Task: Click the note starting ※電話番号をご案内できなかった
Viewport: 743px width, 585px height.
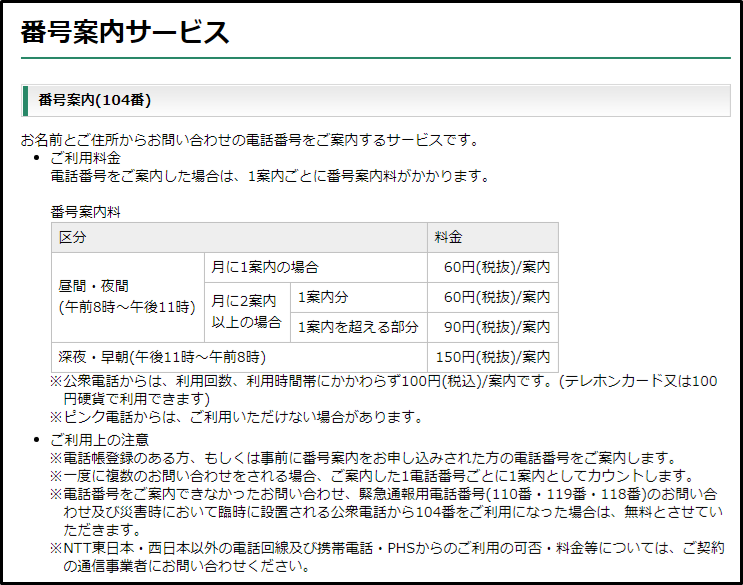Action: pyautogui.click(x=386, y=512)
